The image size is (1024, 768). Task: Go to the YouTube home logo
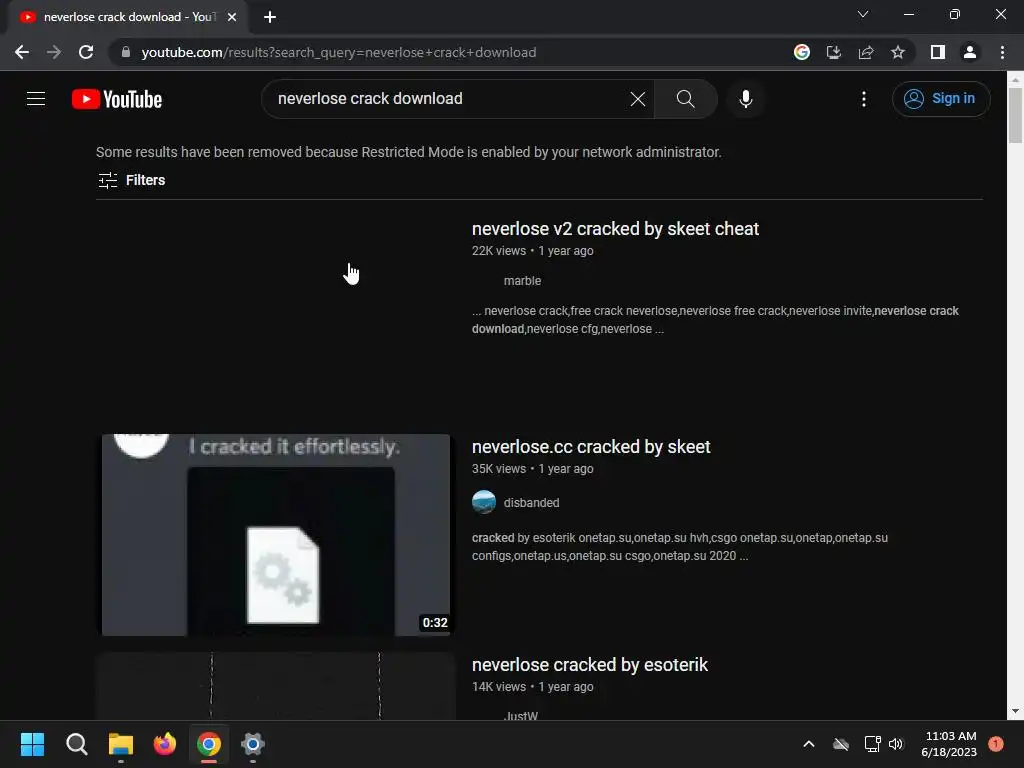tap(117, 99)
